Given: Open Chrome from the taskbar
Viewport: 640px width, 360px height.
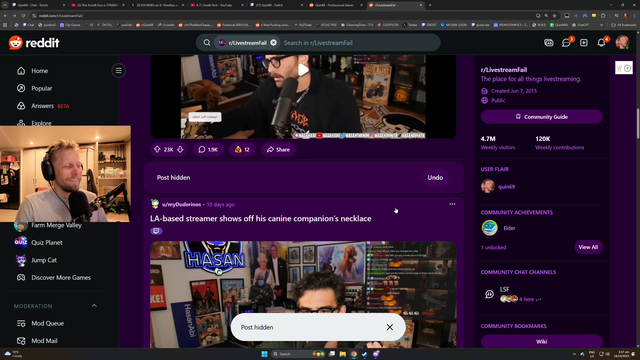Looking at the screenshot, I should point(353,354).
